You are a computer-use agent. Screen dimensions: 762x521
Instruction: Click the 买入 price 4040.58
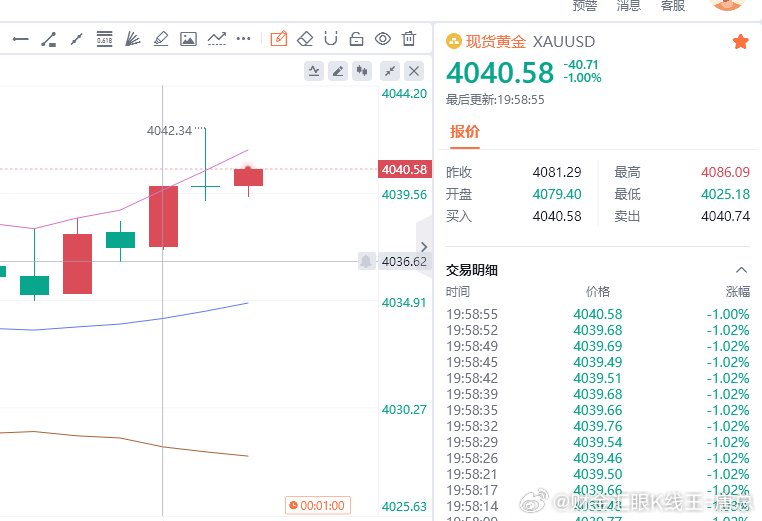[x=557, y=216]
